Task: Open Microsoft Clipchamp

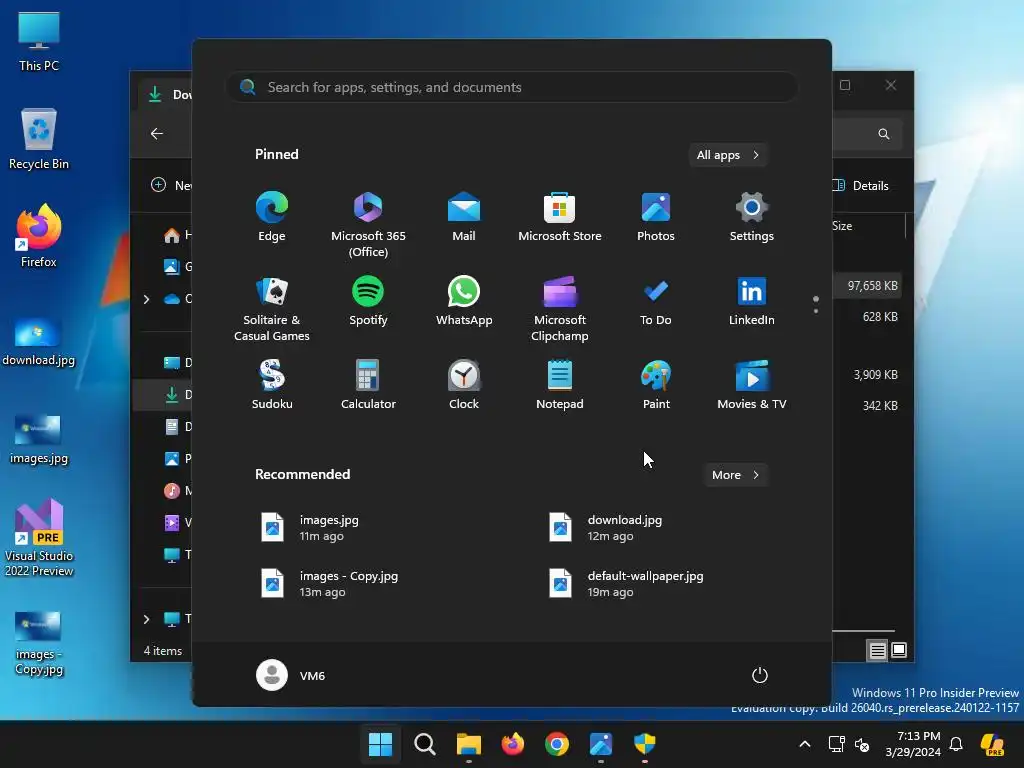Action: [560, 308]
